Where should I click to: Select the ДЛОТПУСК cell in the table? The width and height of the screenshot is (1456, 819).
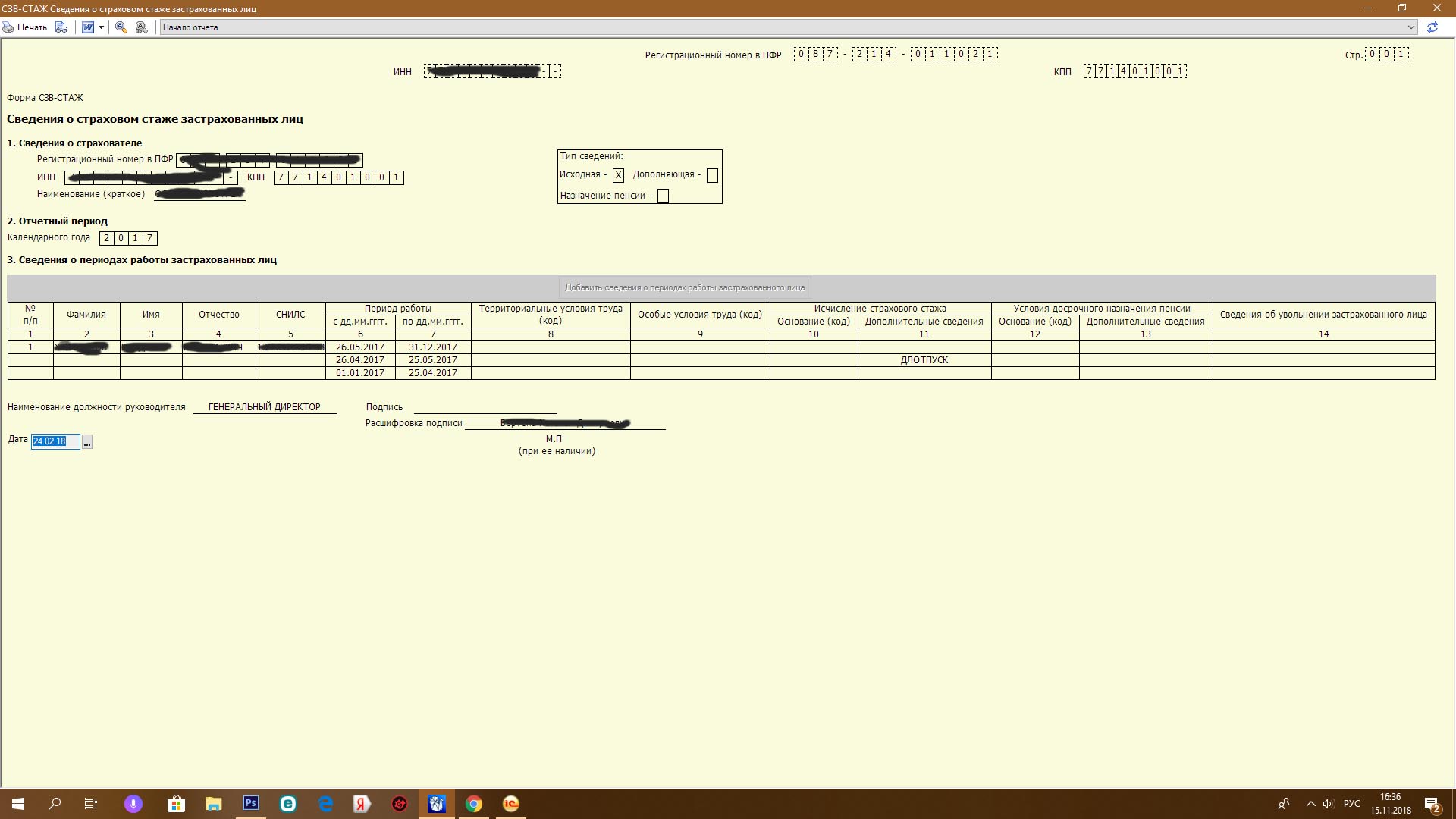pos(924,360)
